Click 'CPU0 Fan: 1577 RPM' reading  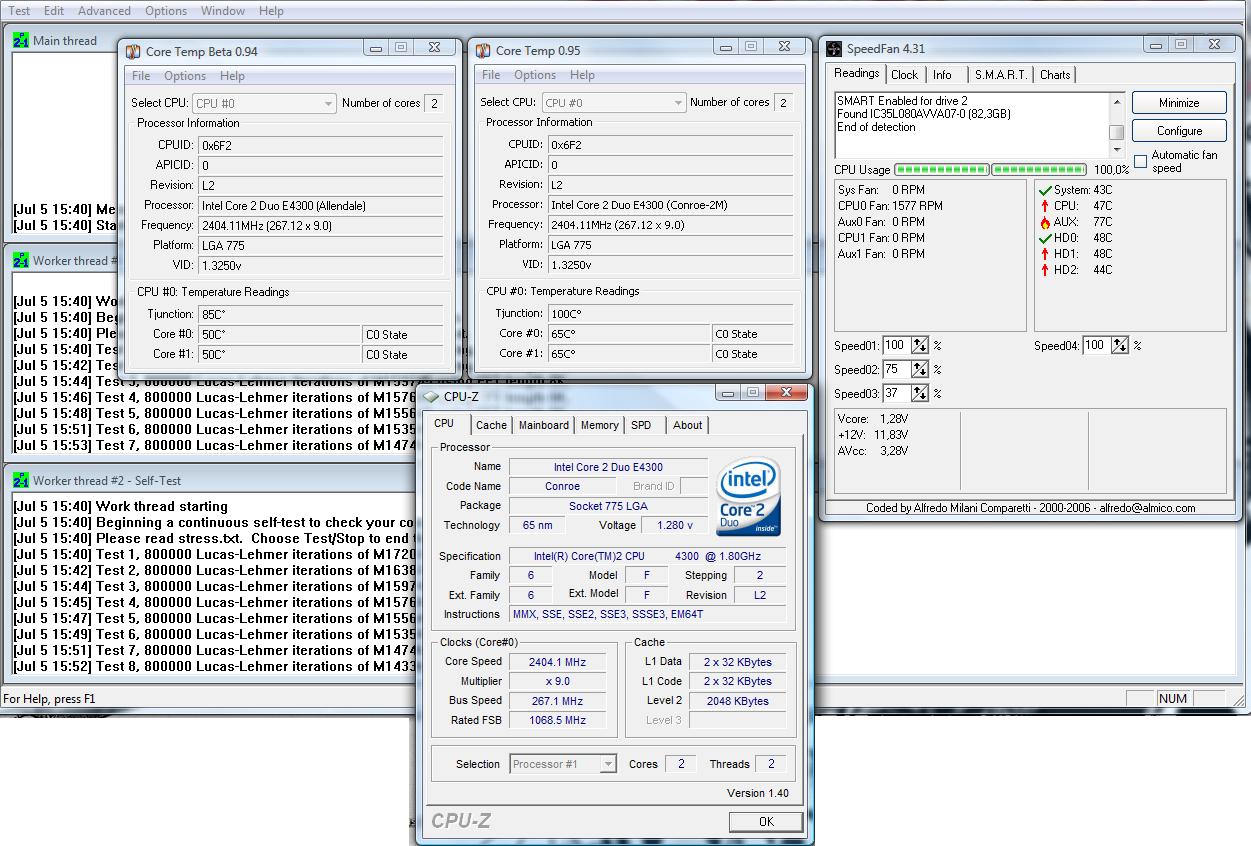[890, 206]
